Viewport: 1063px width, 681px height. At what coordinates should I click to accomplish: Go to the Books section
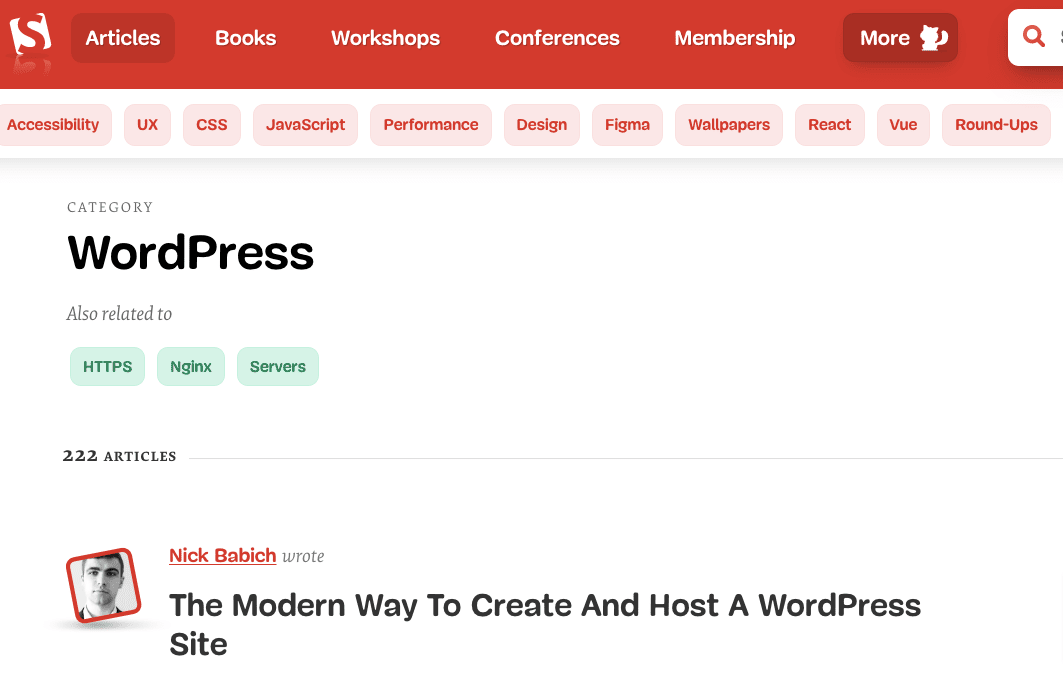coord(246,38)
